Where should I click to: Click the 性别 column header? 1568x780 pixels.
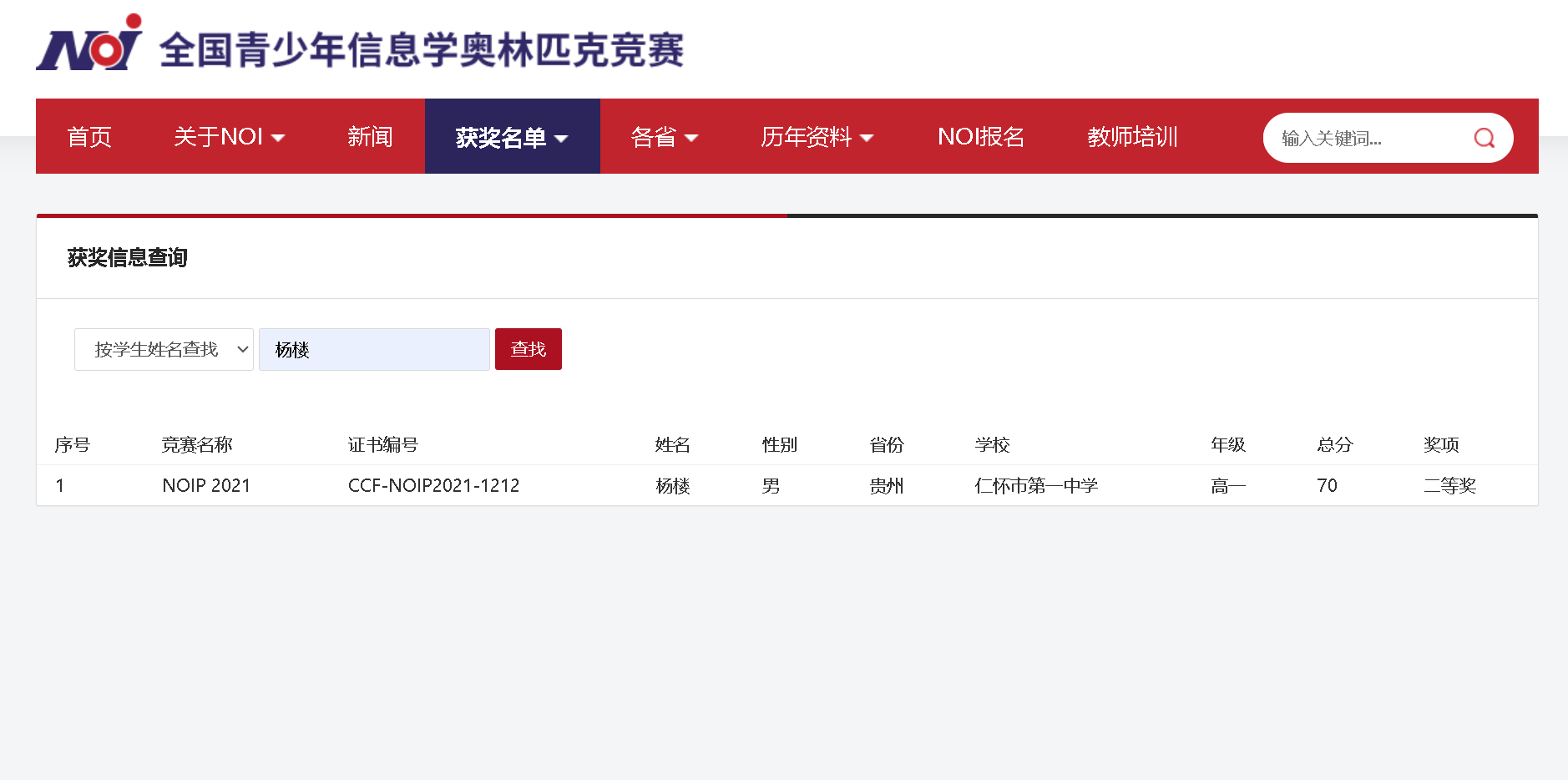pos(780,445)
